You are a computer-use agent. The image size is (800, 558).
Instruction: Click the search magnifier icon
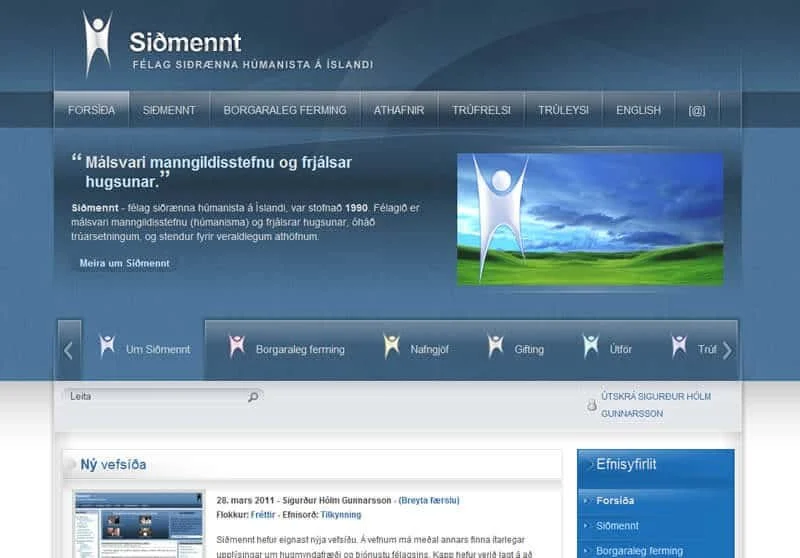[x=253, y=396]
